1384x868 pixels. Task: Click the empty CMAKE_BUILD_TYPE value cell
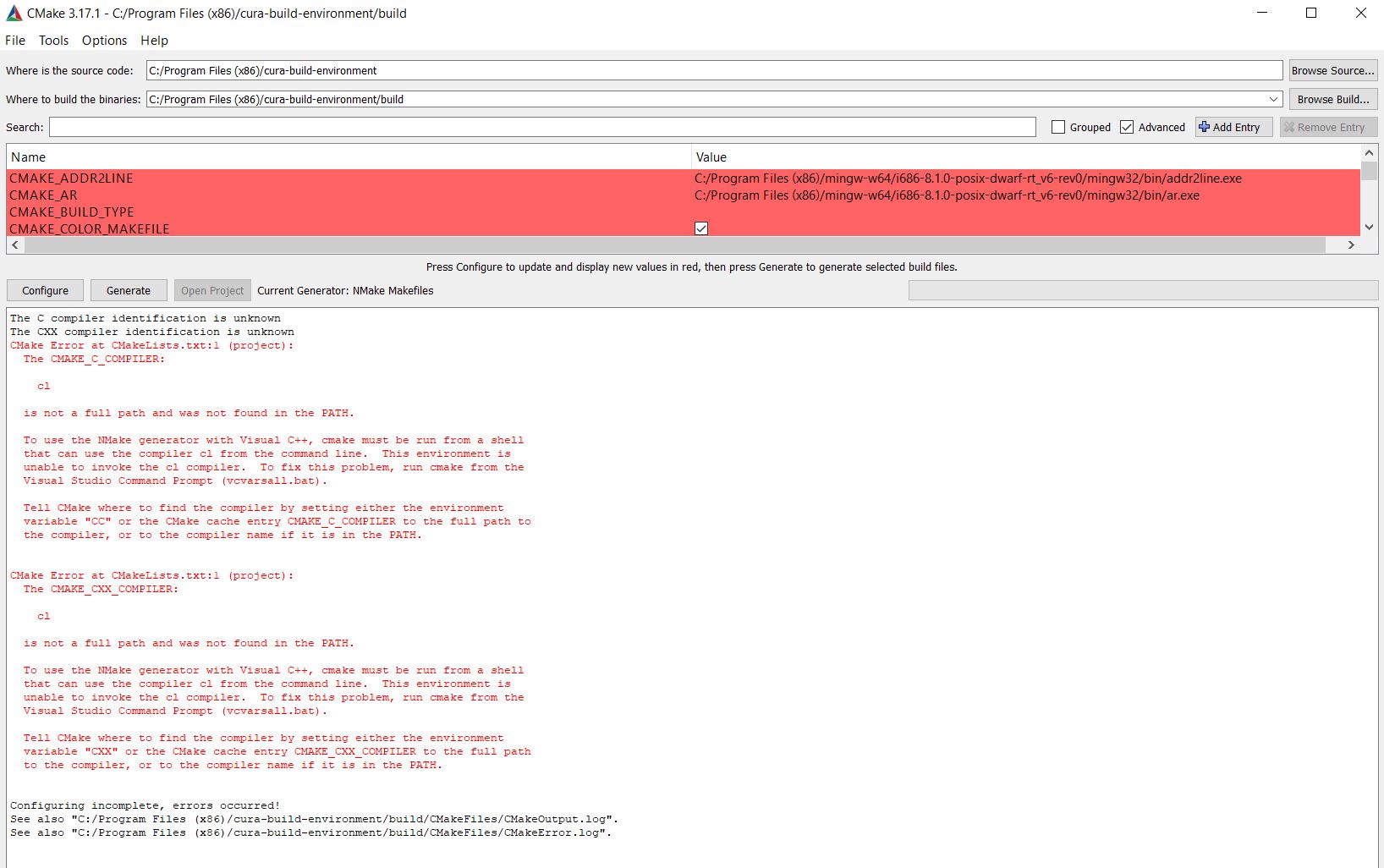pos(1025,212)
